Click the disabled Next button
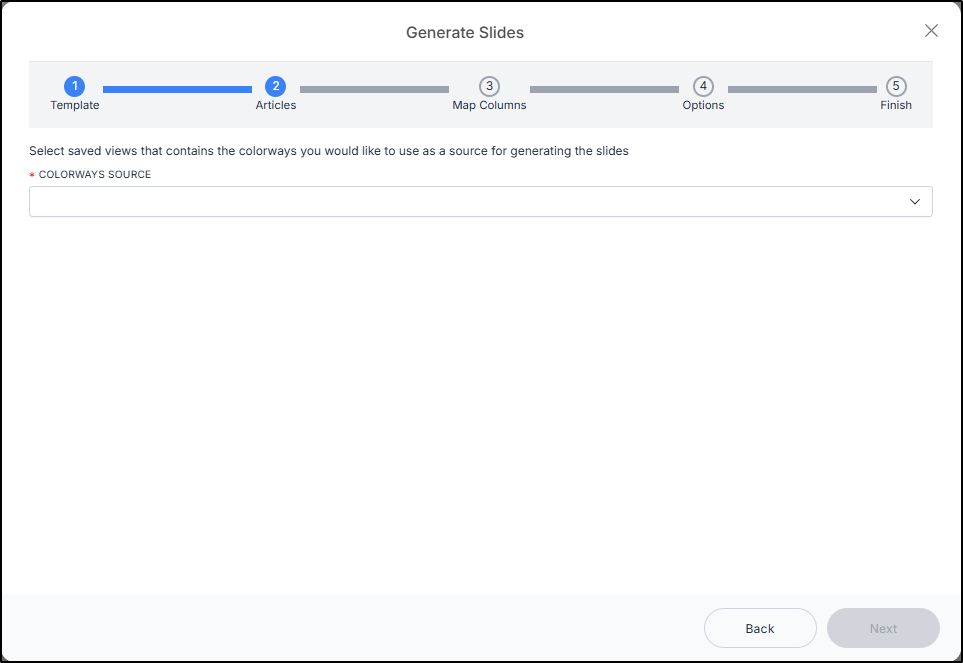The width and height of the screenshot is (963, 663). (883, 628)
